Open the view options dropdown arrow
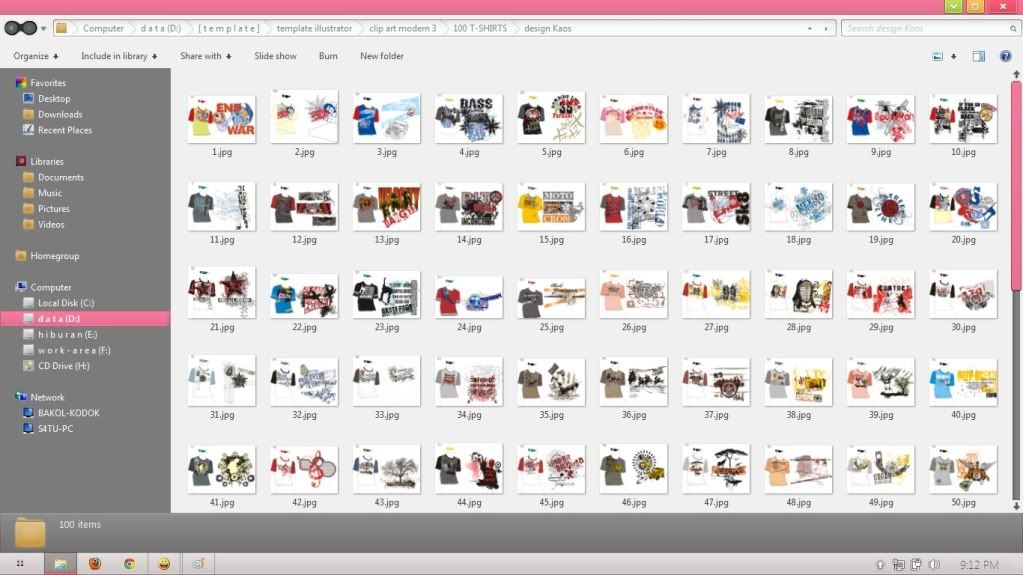Image resolution: width=1023 pixels, height=575 pixels. pyautogui.click(x=954, y=57)
